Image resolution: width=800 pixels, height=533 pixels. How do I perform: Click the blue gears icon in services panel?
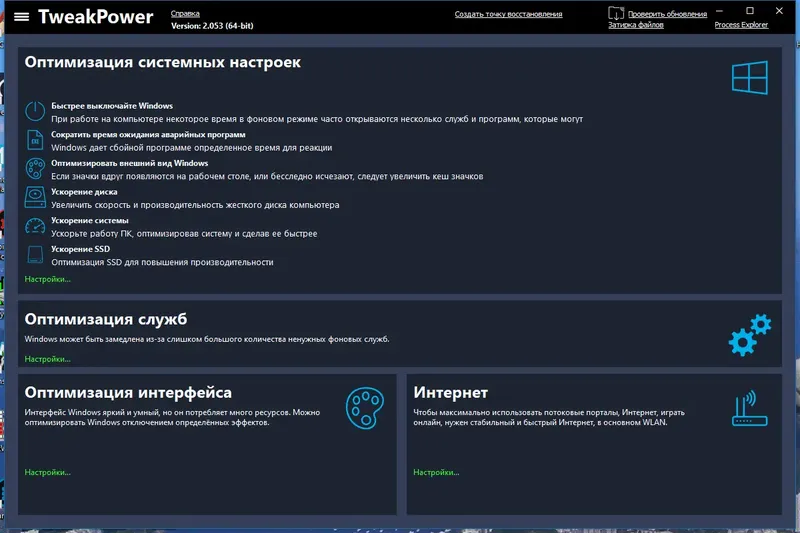click(x=750, y=335)
